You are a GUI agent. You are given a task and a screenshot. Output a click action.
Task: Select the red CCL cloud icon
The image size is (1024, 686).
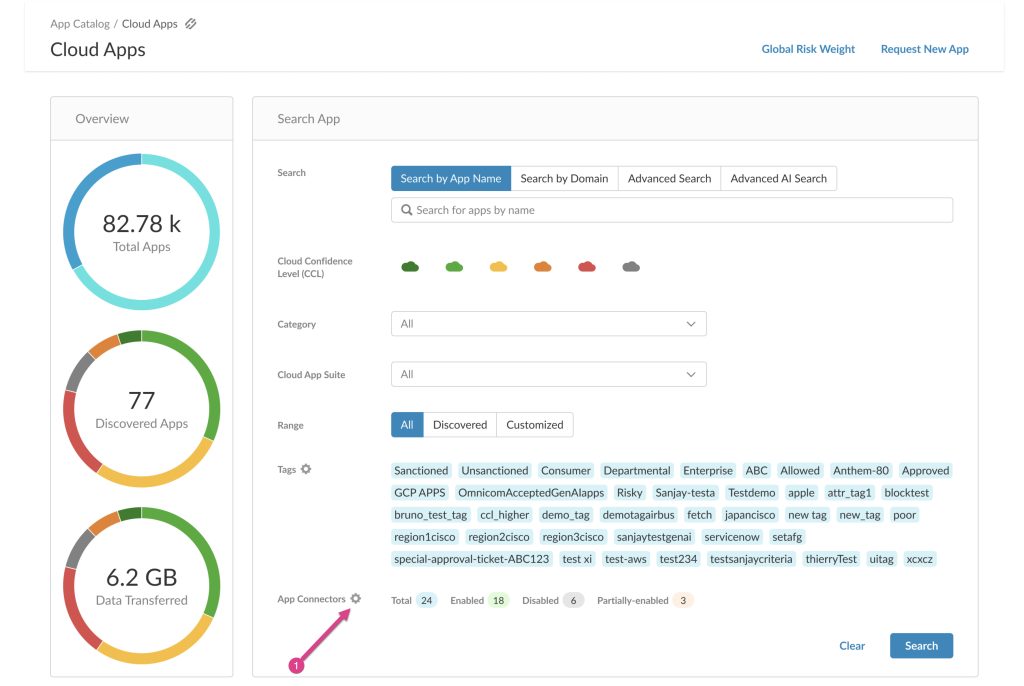pos(586,267)
